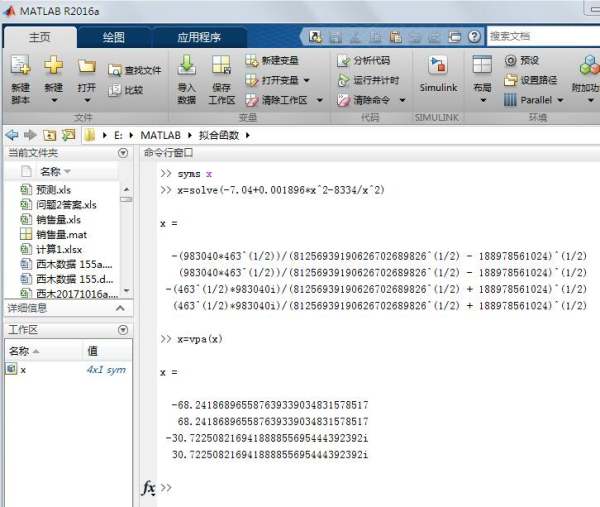Expand Open Variable (打开变量) dropdown arrow
600x507 pixels.
pyautogui.click(x=307, y=80)
